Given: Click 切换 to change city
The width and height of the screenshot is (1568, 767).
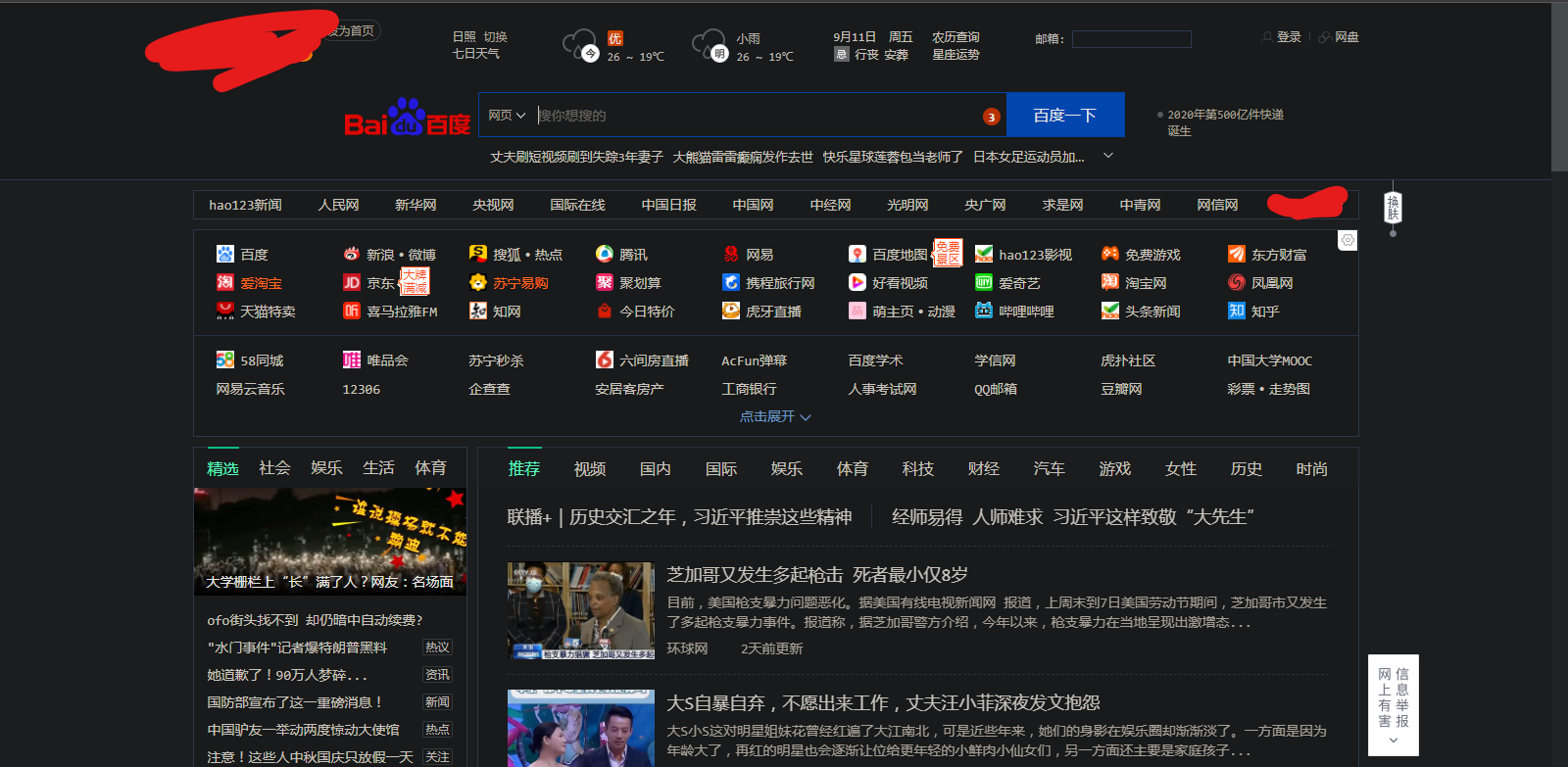Looking at the screenshot, I should pyautogui.click(x=495, y=37).
